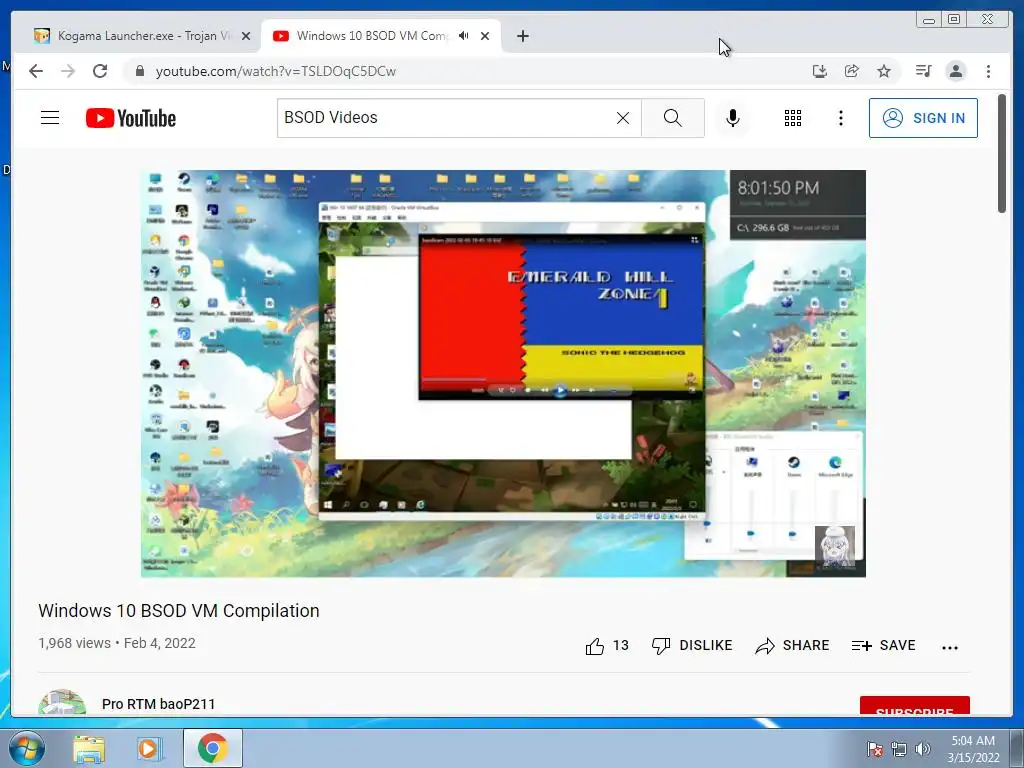The height and width of the screenshot is (768, 1024).
Task: Open more actions ellipsis under video
Action: [950, 648]
